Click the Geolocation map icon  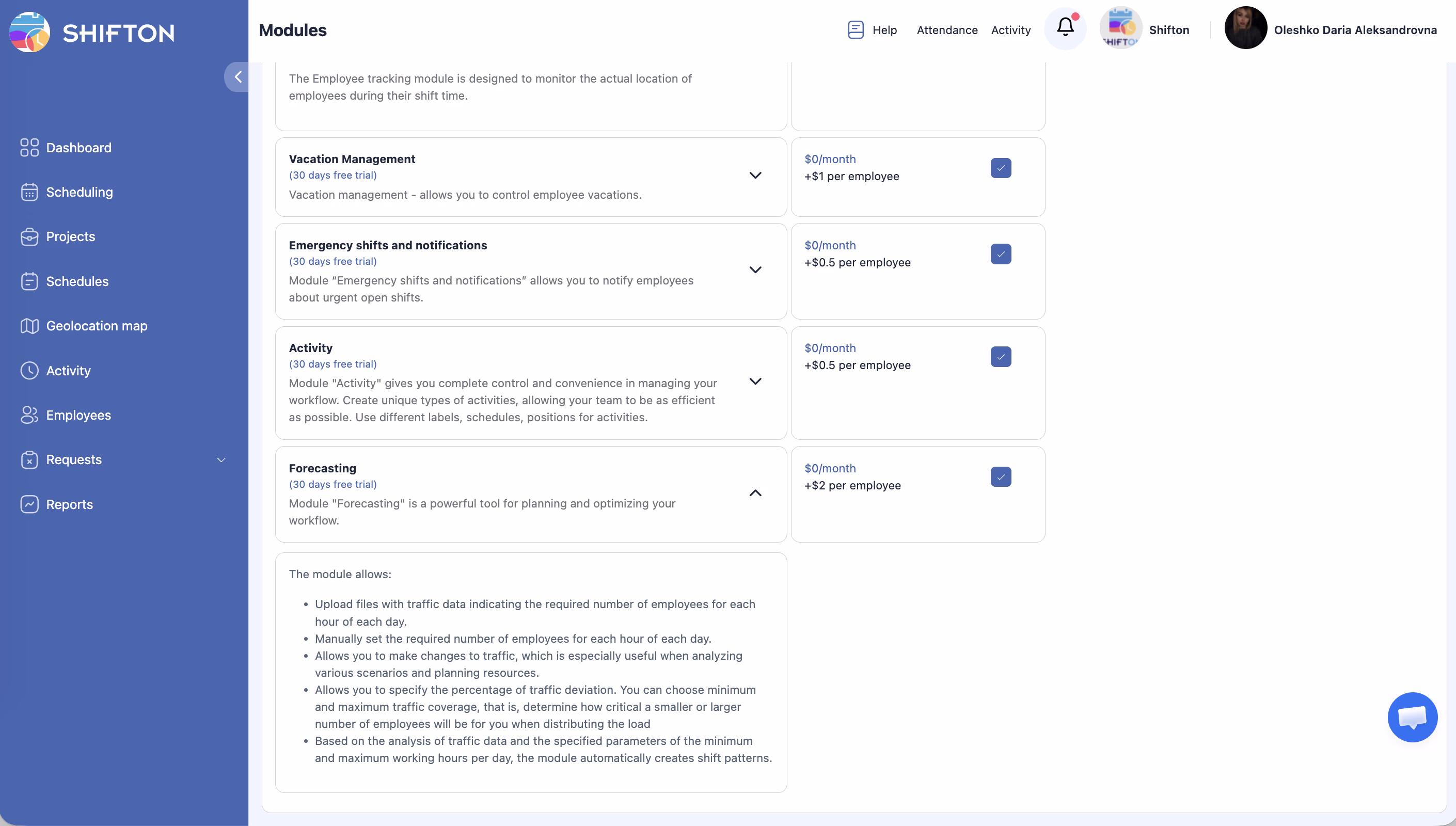coord(29,326)
